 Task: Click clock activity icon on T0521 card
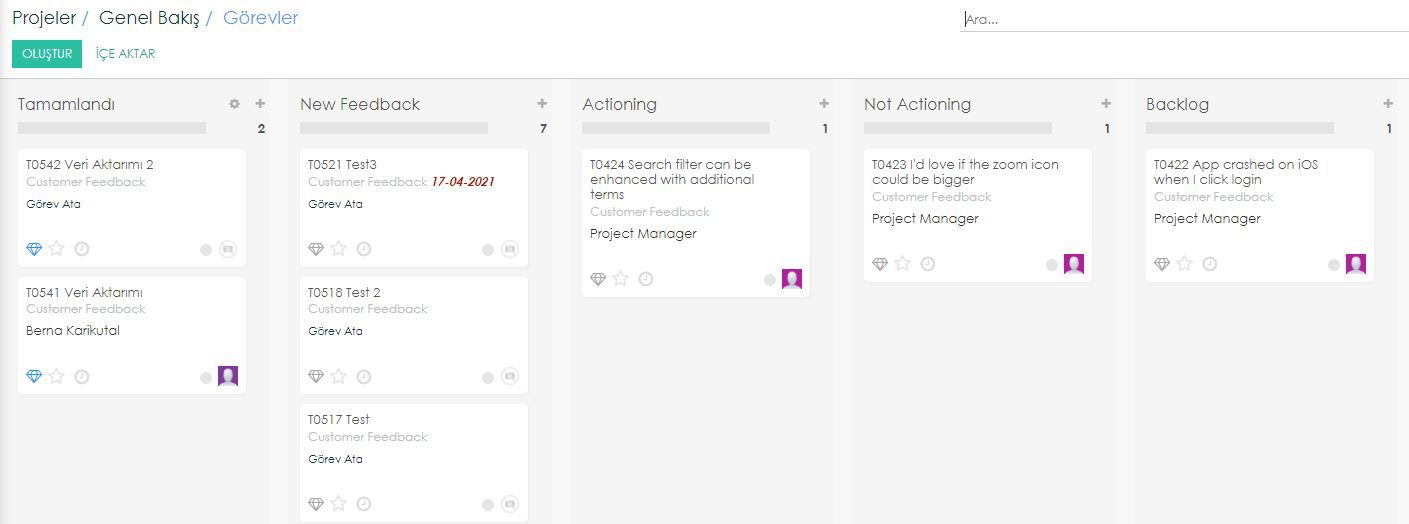pos(364,249)
